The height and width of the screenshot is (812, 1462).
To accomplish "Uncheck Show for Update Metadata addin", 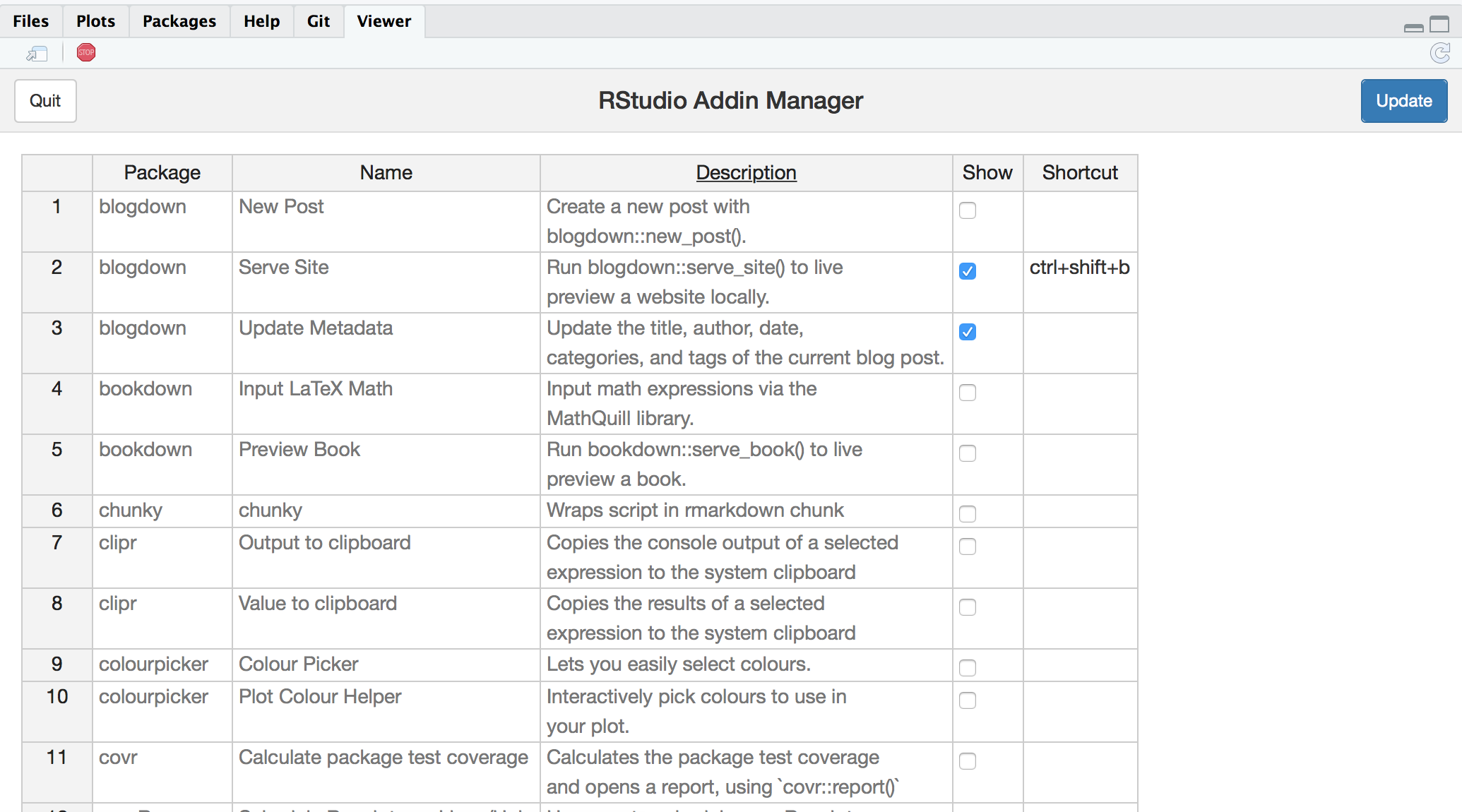I will point(968,332).
